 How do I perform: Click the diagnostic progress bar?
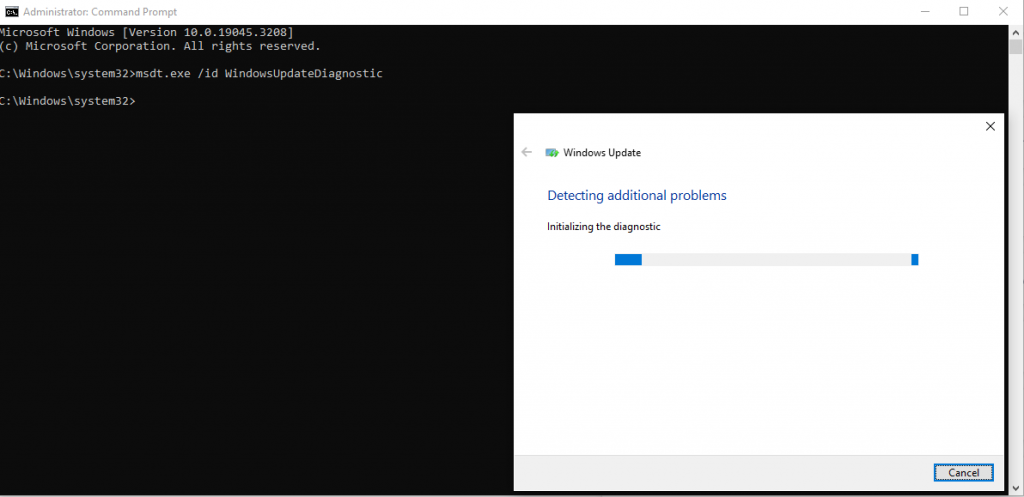click(766, 259)
